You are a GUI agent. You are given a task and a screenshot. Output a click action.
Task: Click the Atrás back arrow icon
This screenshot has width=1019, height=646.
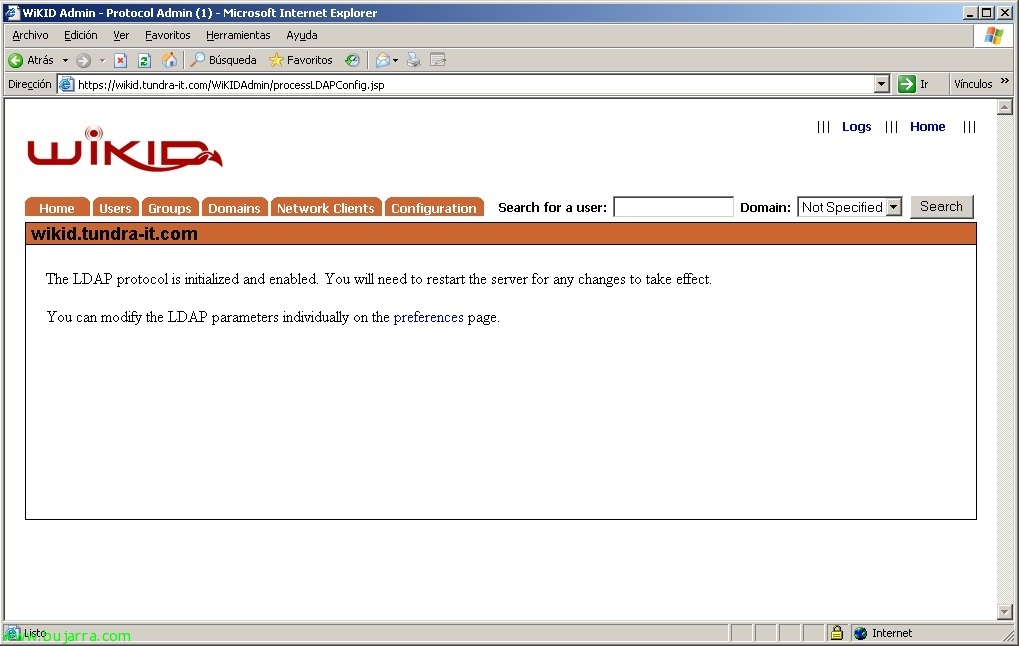pyautogui.click(x=16, y=60)
